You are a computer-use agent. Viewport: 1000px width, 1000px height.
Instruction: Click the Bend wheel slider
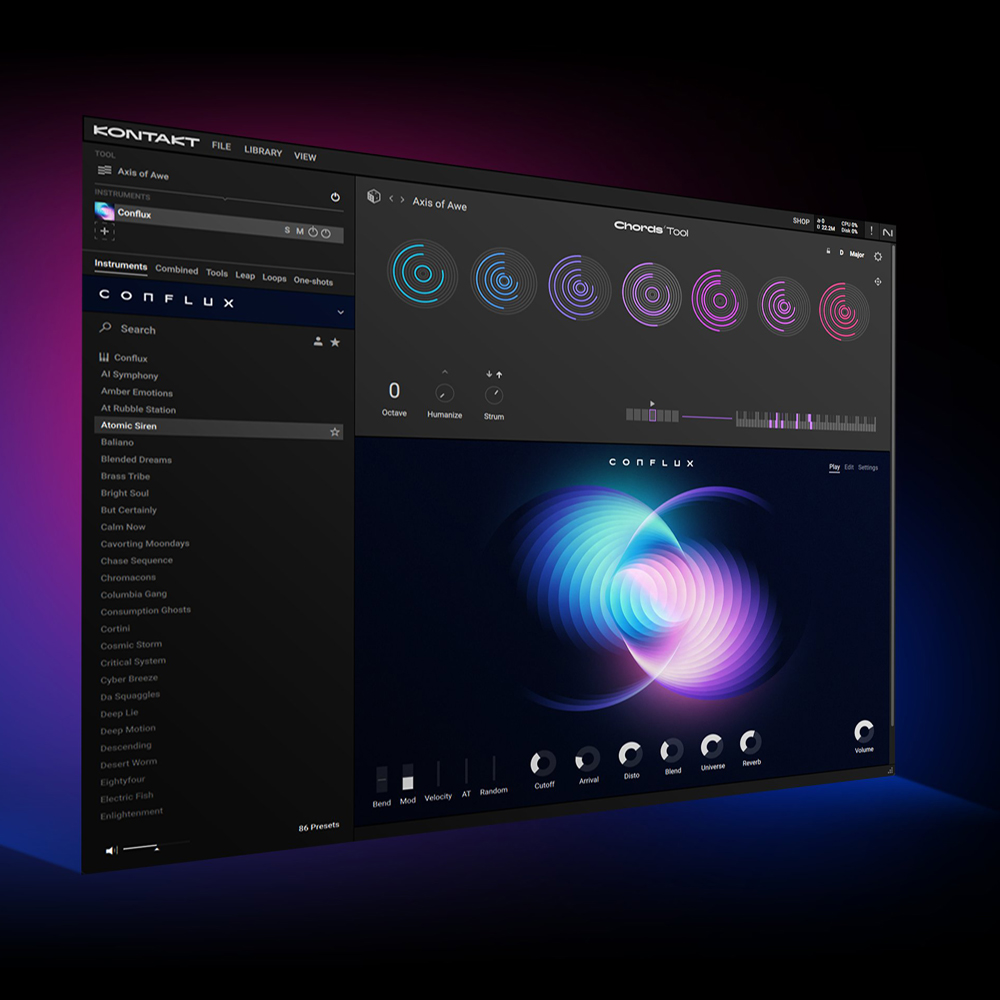(381, 780)
